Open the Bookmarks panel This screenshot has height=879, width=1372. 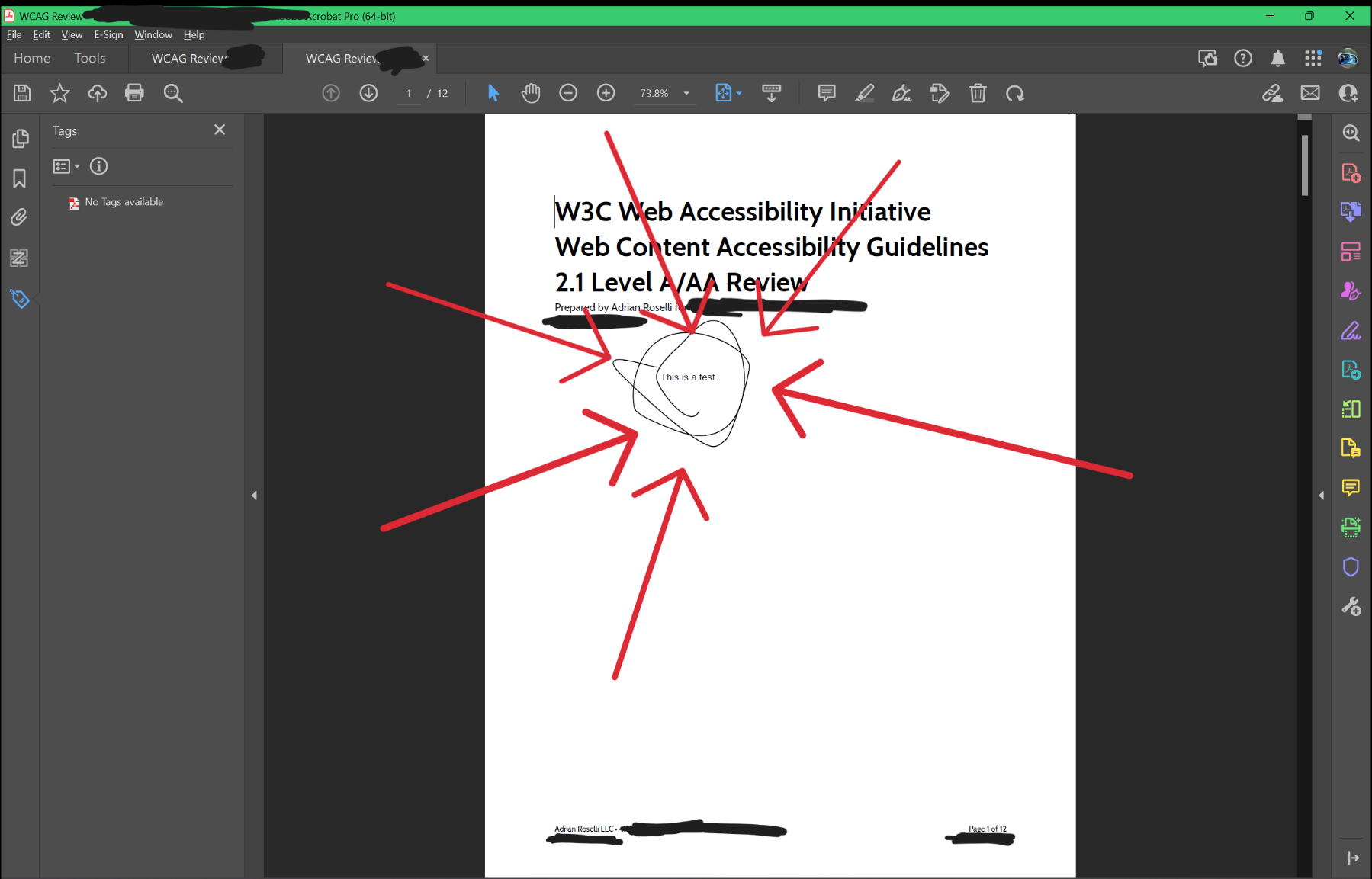(20, 178)
